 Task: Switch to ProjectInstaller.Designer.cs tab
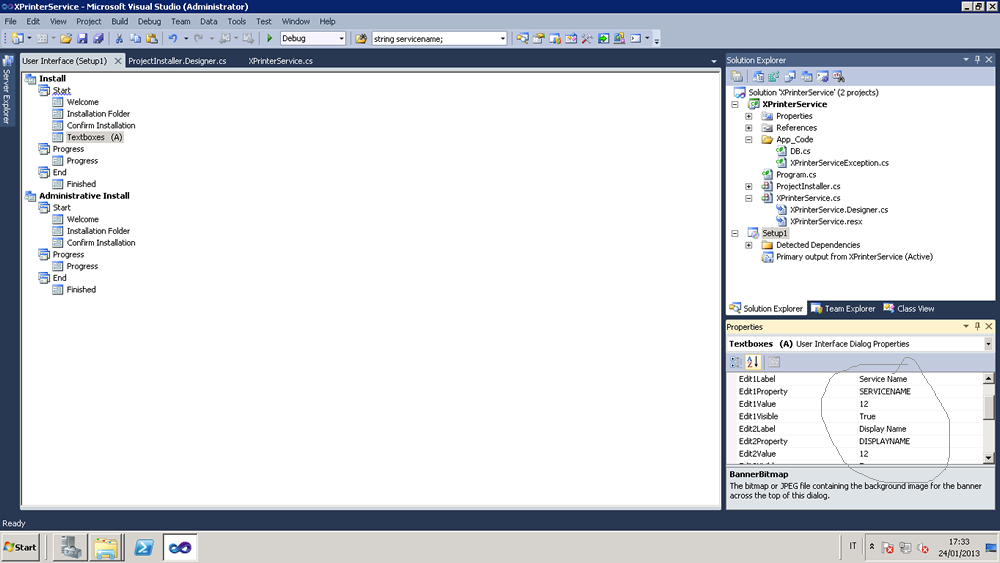[177, 61]
